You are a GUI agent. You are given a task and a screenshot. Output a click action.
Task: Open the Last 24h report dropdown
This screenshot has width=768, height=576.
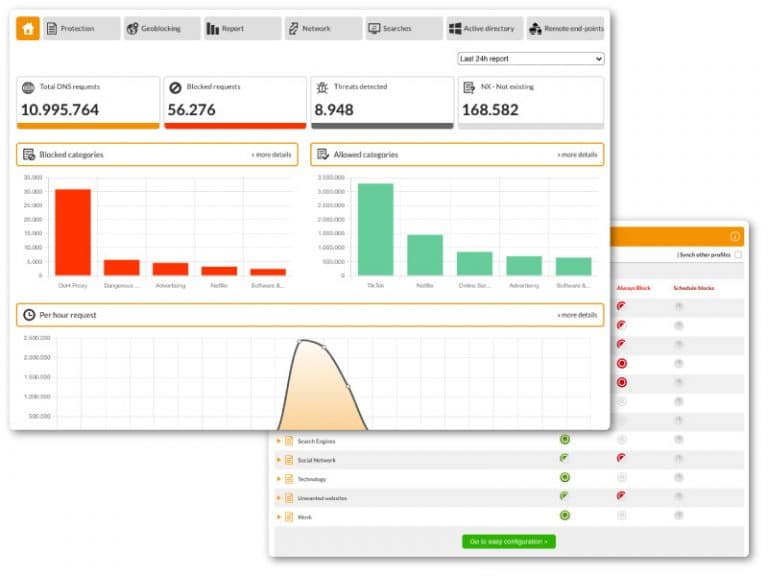[530, 59]
